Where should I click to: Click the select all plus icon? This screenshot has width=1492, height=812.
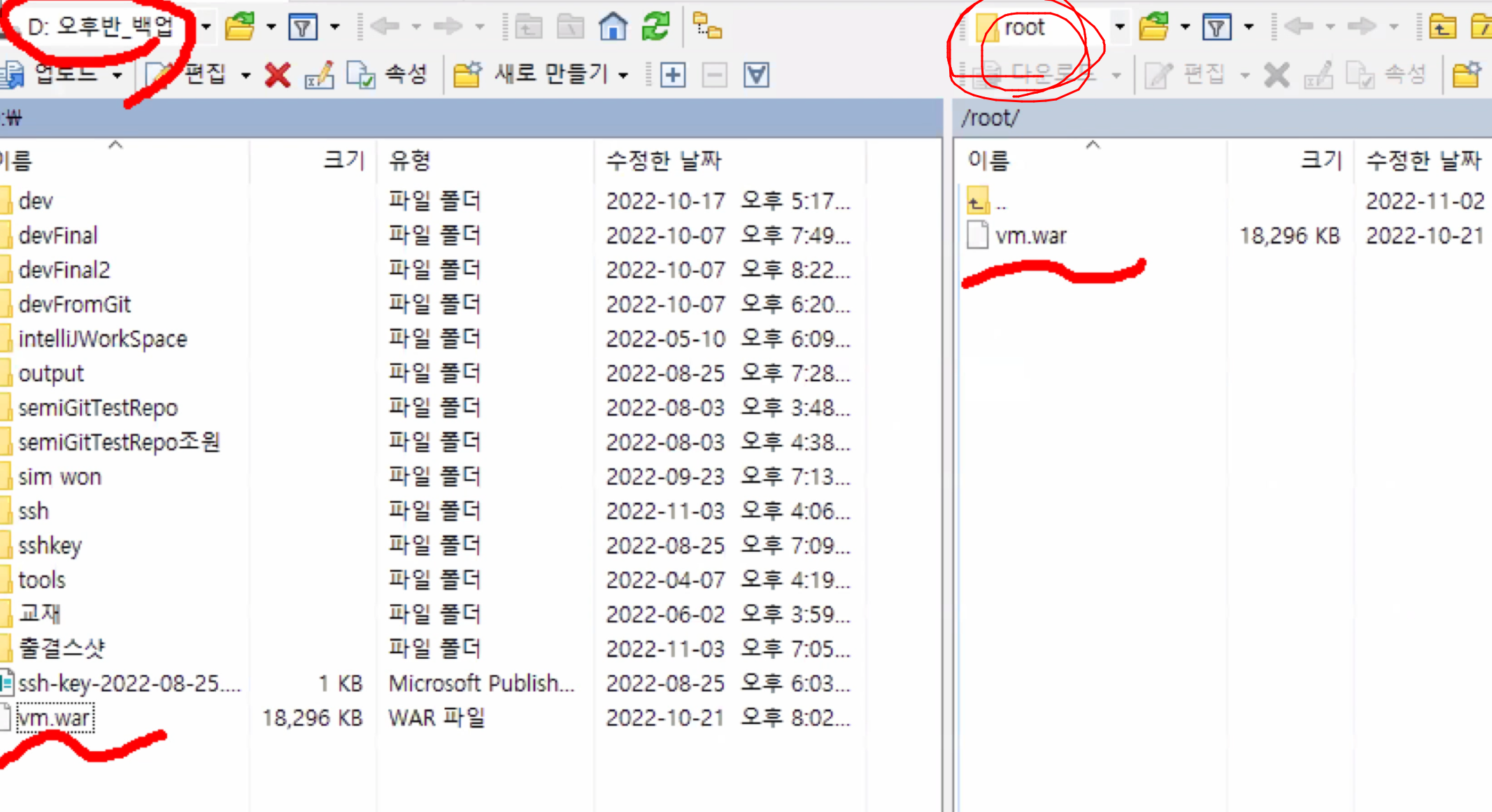click(672, 74)
